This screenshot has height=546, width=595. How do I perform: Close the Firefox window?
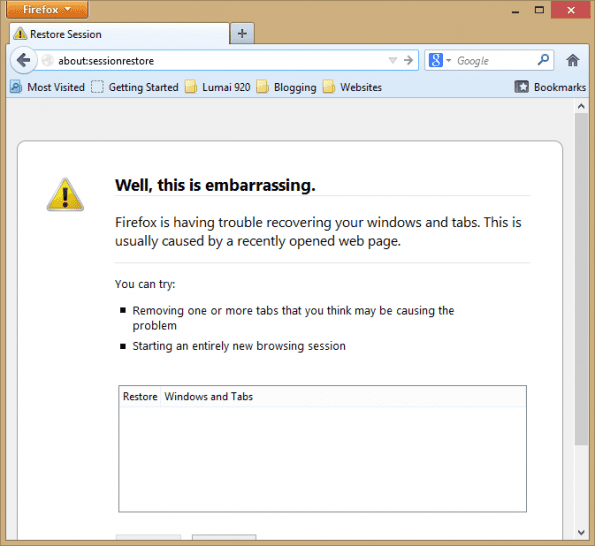click(571, 10)
